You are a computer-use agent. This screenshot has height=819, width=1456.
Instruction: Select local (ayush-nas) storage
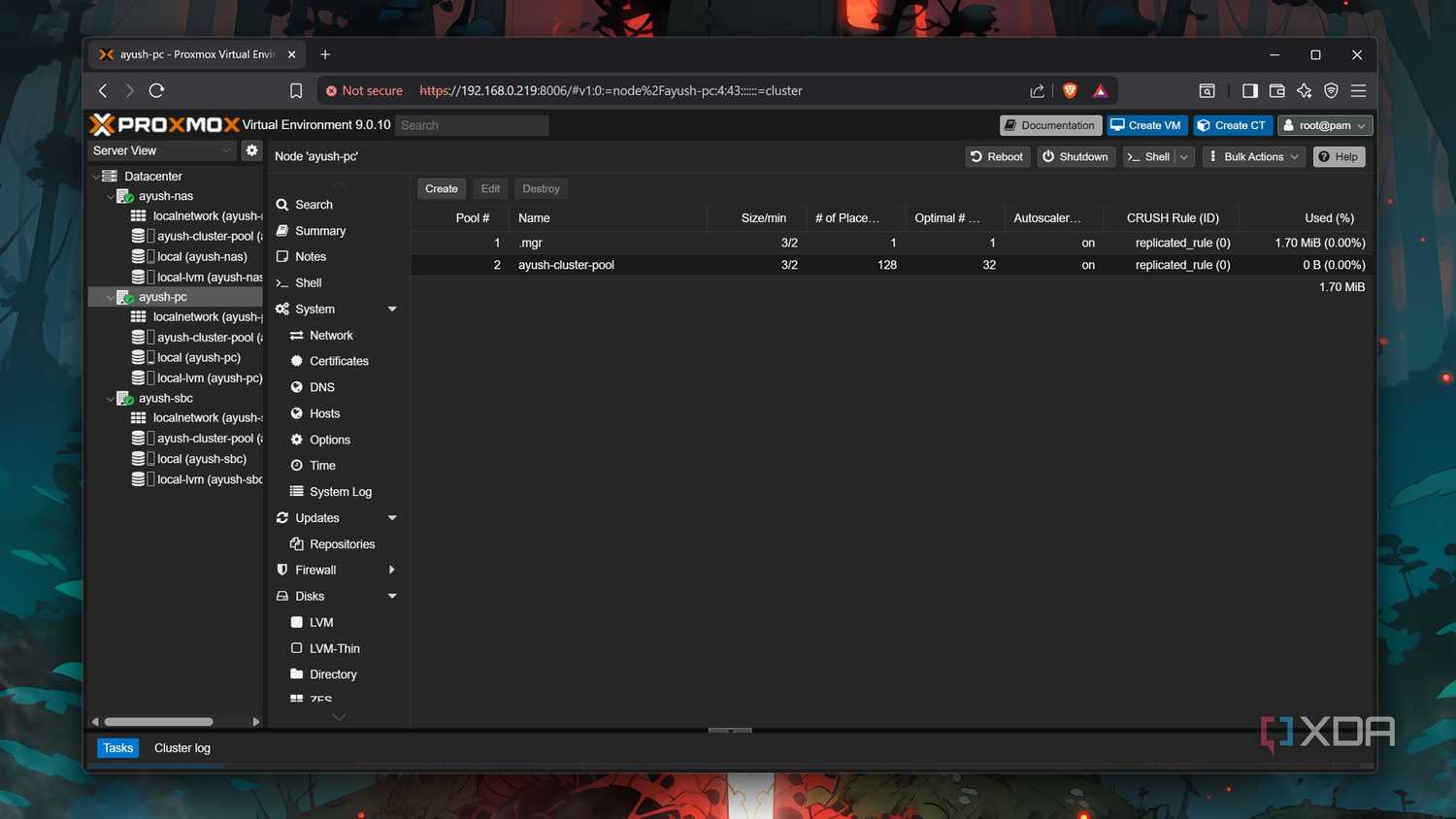202,256
